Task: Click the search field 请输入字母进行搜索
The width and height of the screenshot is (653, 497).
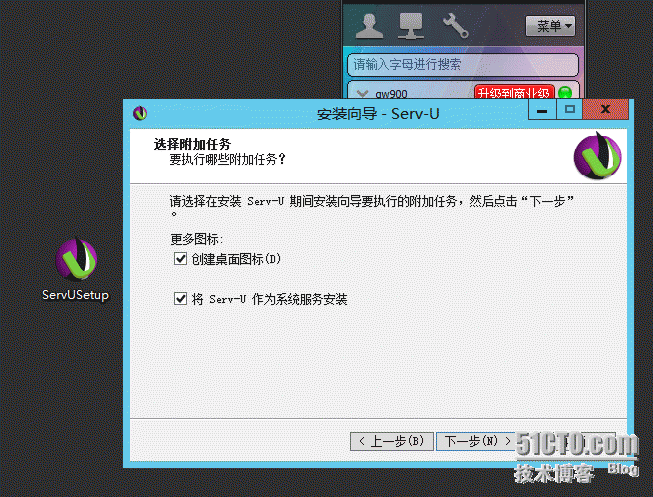Action: pyautogui.click(x=463, y=65)
